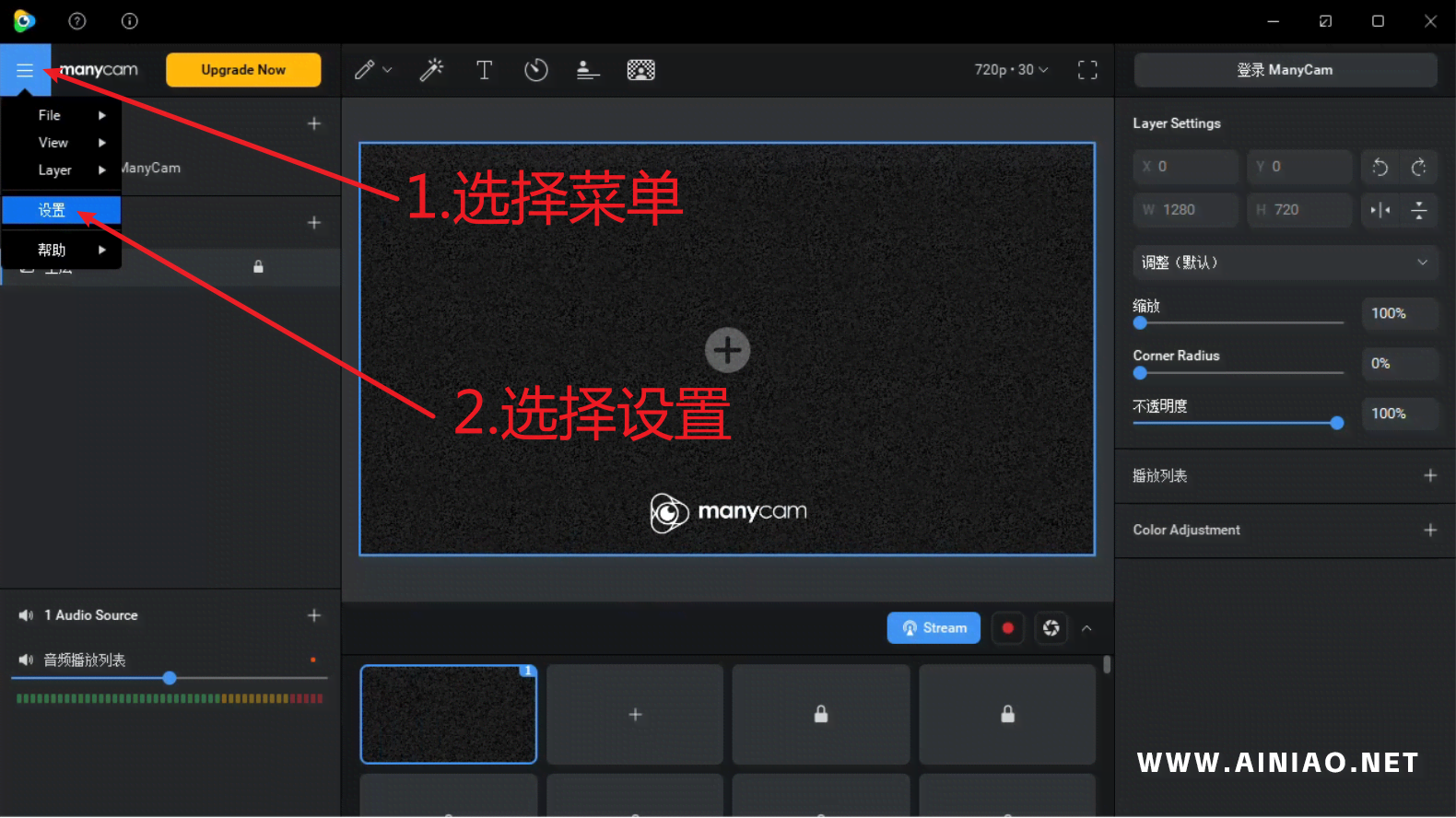Adjust the 缩放 zoom slider

point(1238,323)
